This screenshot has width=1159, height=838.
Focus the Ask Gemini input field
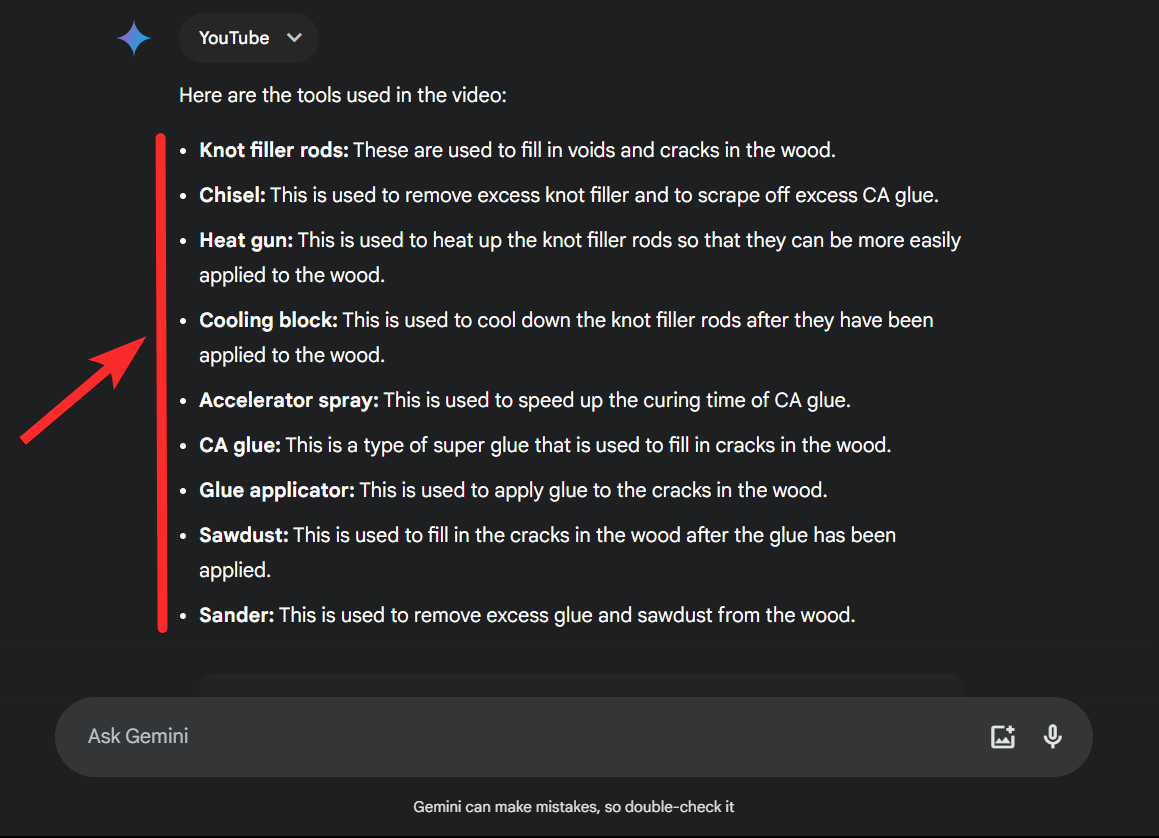point(500,737)
